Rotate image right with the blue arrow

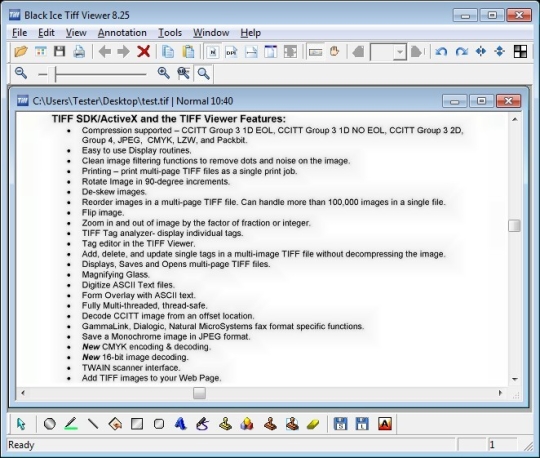point(461,52)
